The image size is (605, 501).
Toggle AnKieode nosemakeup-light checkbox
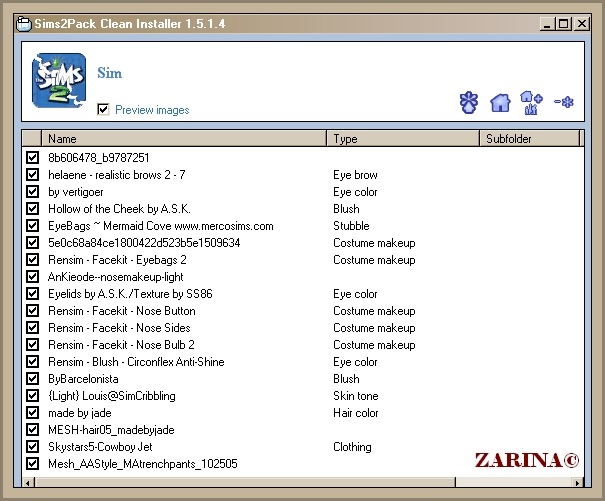[x=32, y=276]
